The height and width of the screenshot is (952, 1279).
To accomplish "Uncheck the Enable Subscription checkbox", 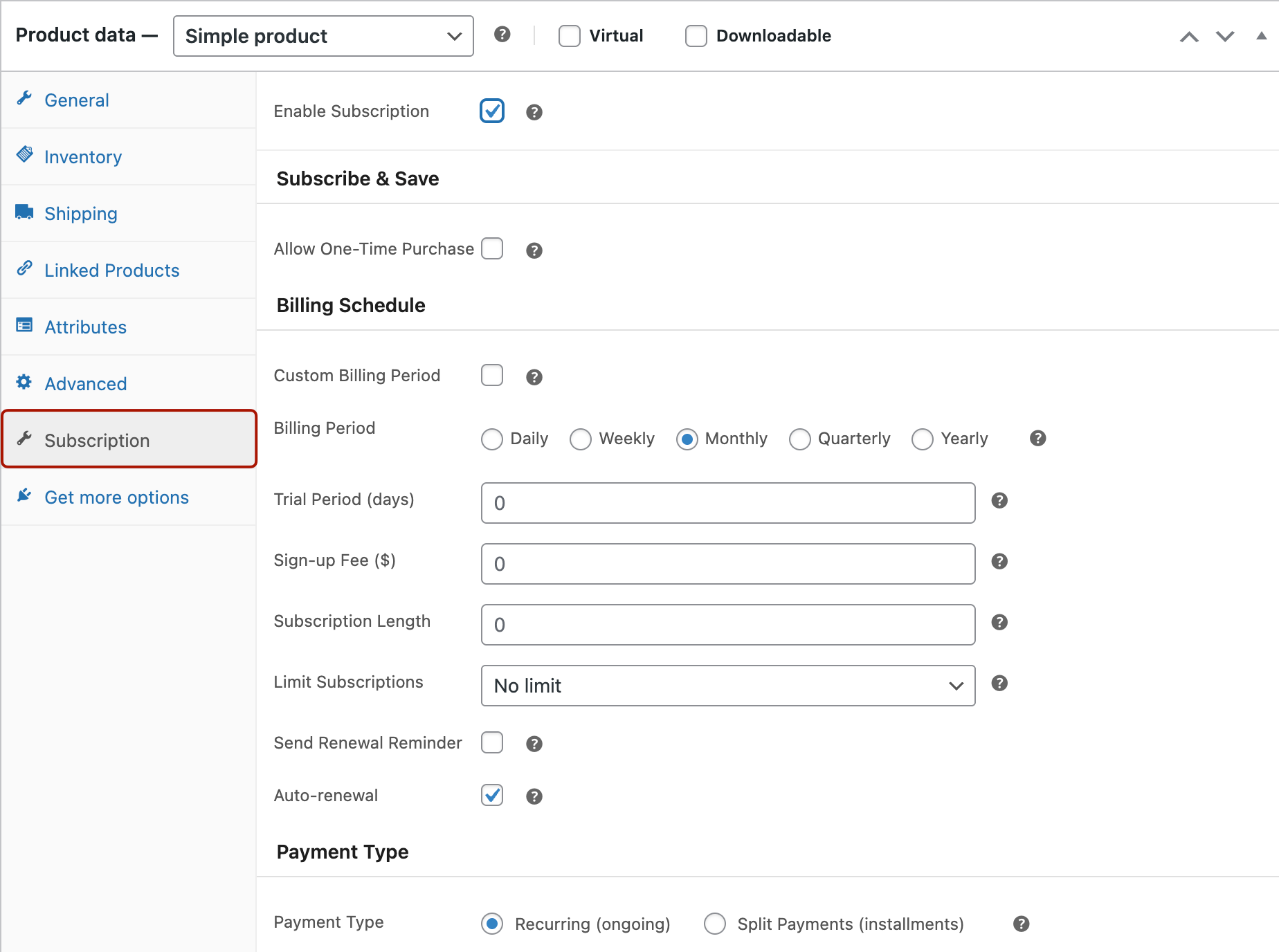I will point(492,111).
